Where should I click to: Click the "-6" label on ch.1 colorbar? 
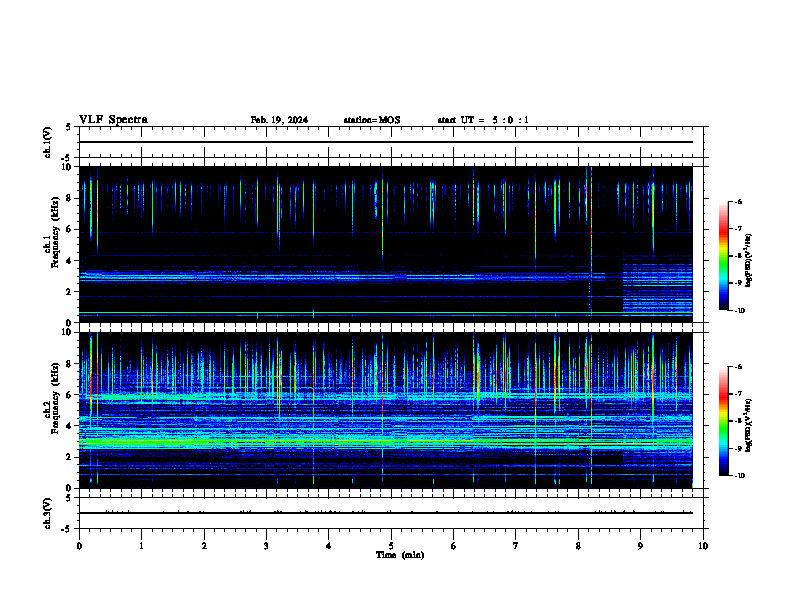[738, 202]
